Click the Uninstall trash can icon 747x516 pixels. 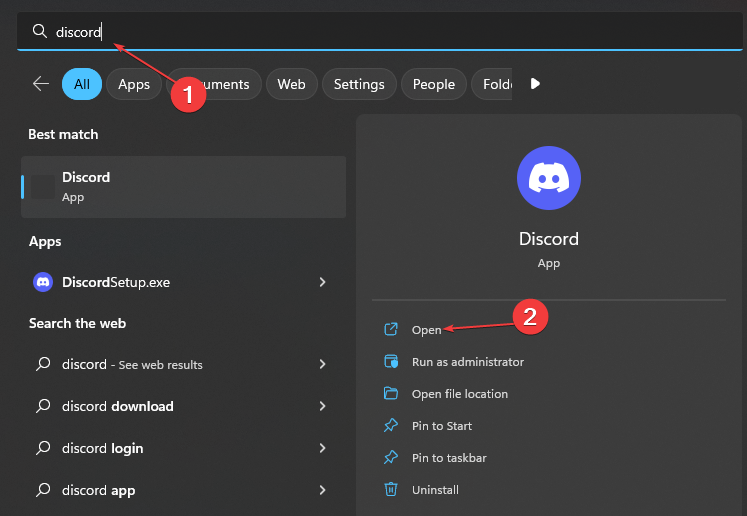click(x=391, y=489)
